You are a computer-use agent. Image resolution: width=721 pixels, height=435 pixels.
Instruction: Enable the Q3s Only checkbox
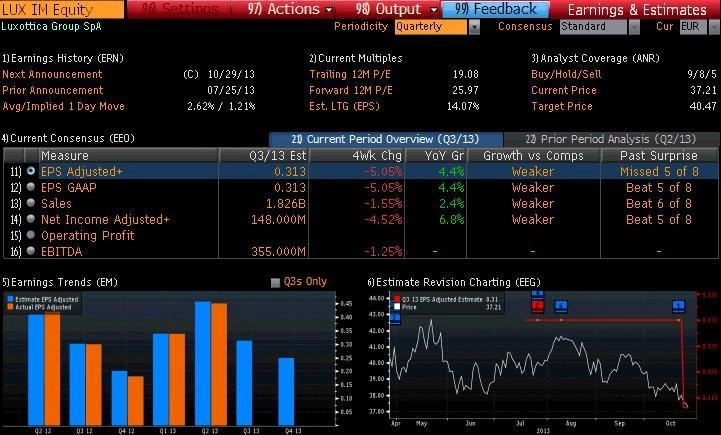pos(275,282)
